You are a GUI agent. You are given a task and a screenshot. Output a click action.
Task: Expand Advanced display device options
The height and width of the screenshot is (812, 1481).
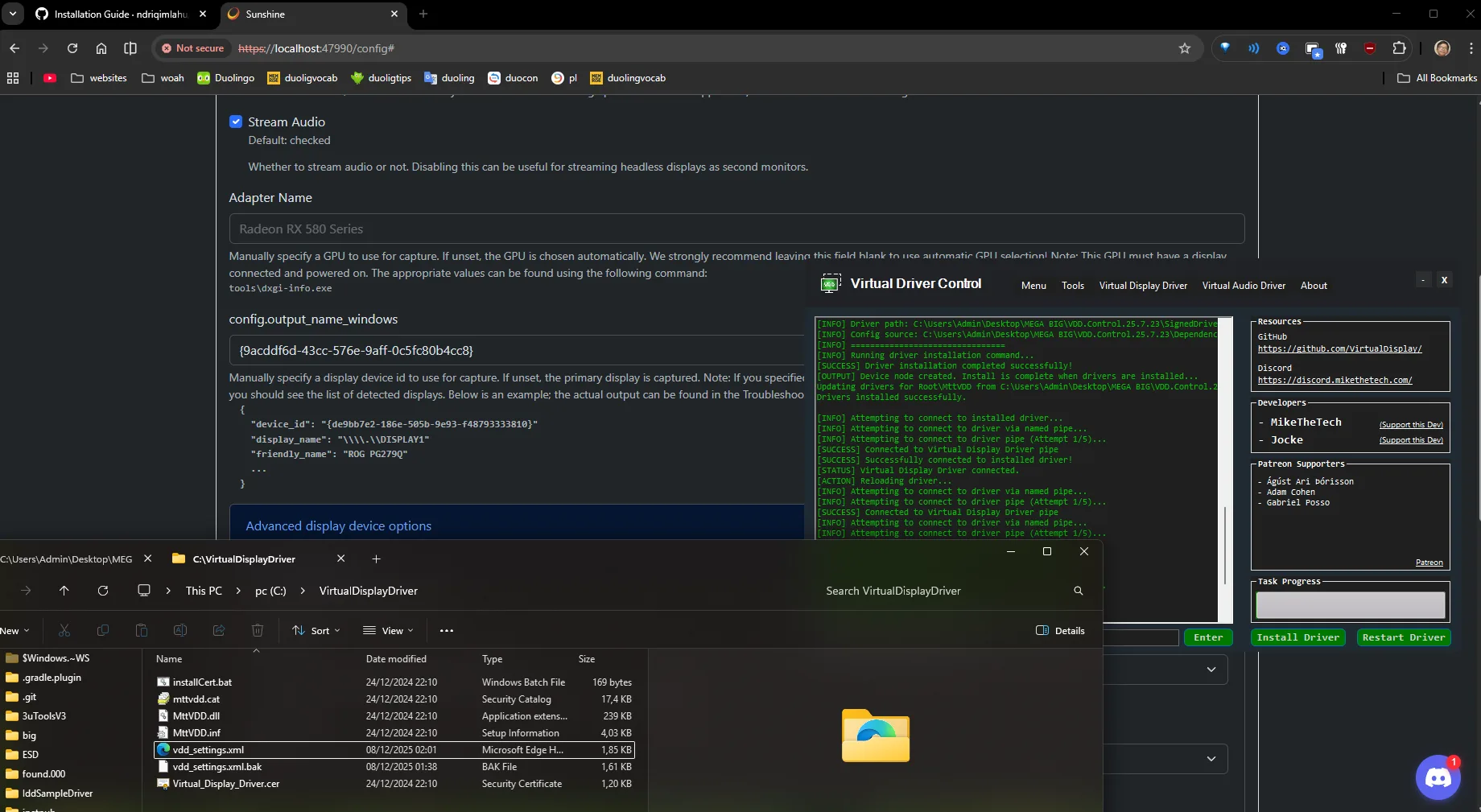[338, 526]
